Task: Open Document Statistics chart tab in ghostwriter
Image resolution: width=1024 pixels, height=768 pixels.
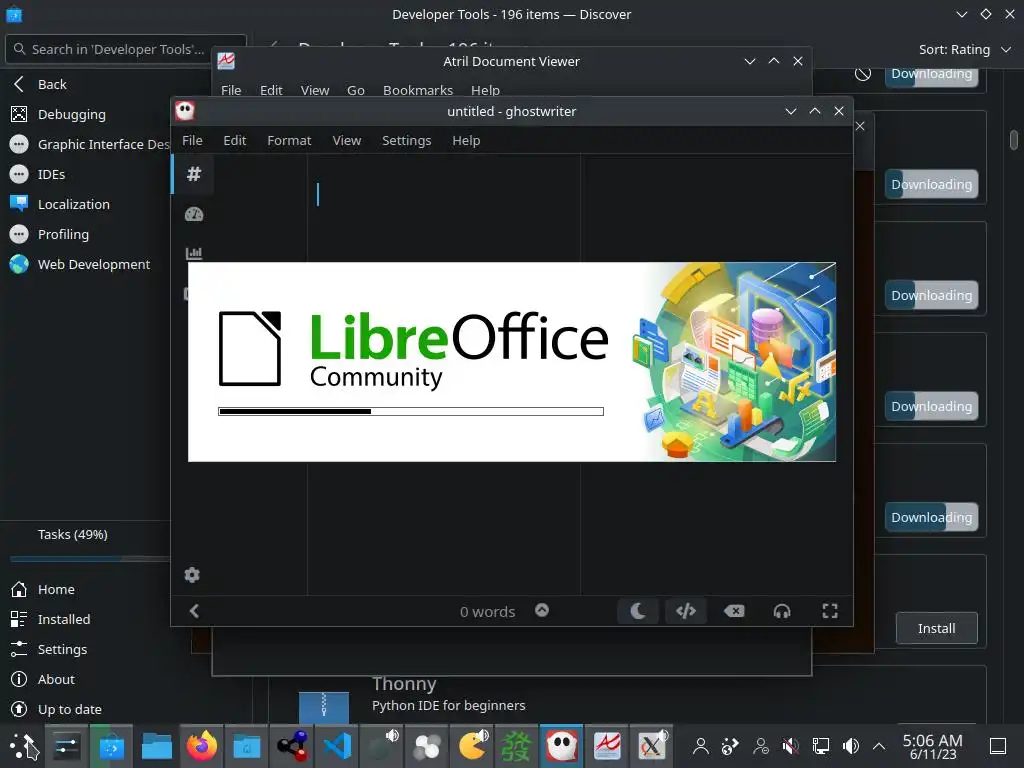Action: point(194,253)
